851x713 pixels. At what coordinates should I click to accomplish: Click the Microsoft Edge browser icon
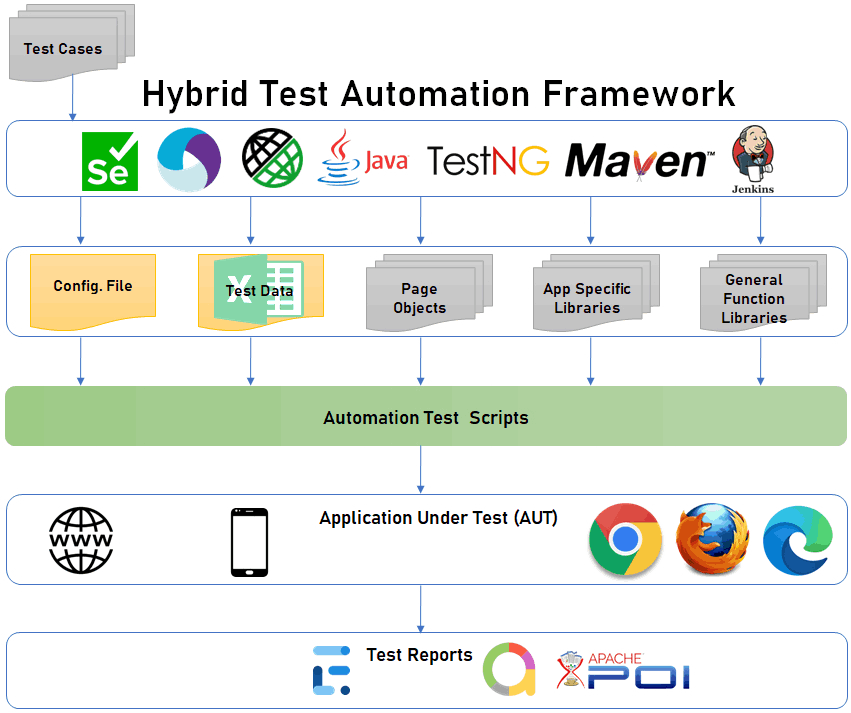pos(798,540)
